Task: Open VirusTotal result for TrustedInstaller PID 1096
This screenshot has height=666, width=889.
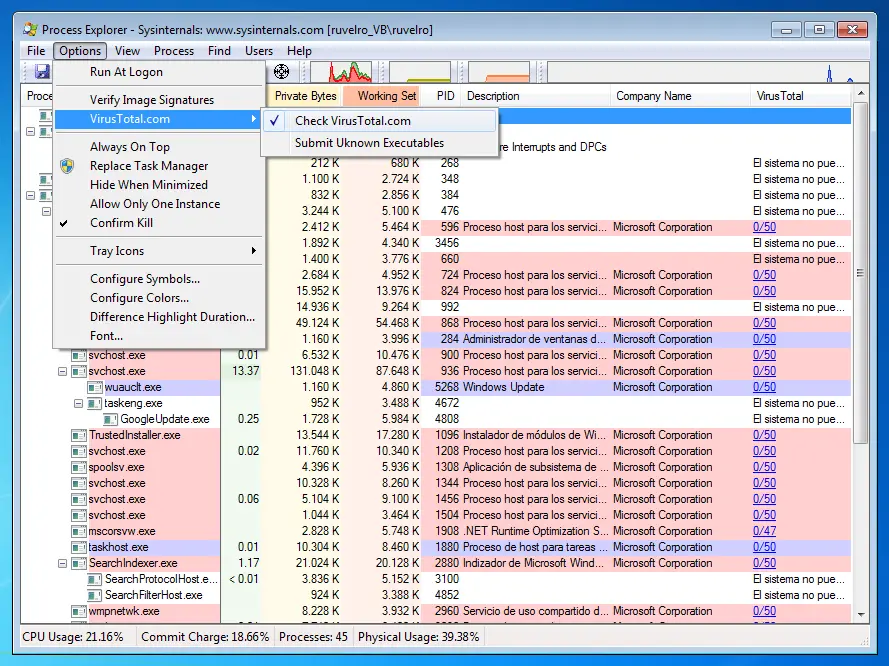Action: pyautogui.click(x=764, y=435)
